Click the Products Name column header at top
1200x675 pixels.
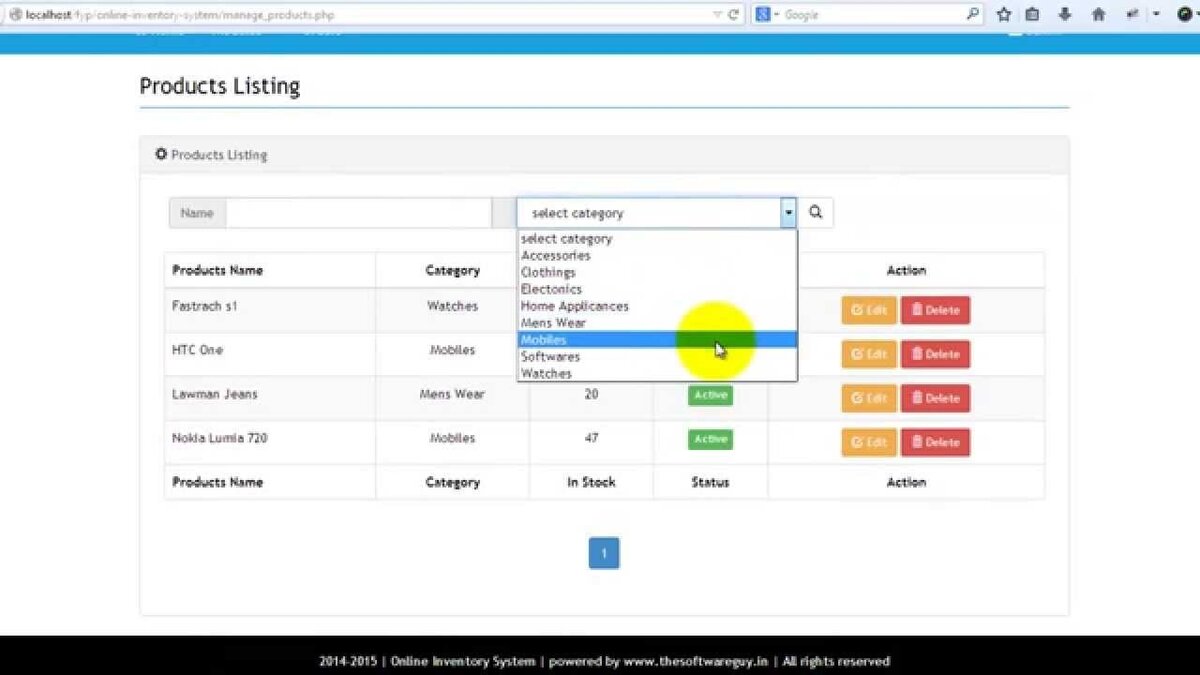pos(218,270)
